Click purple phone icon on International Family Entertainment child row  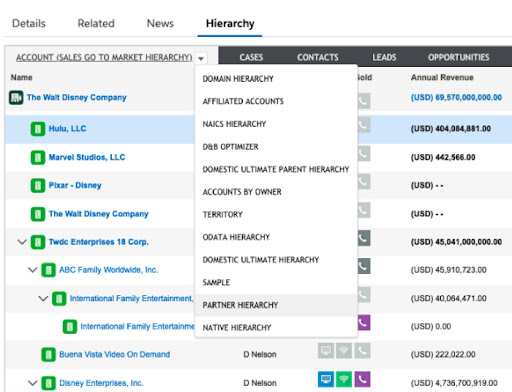pos(364,322)
